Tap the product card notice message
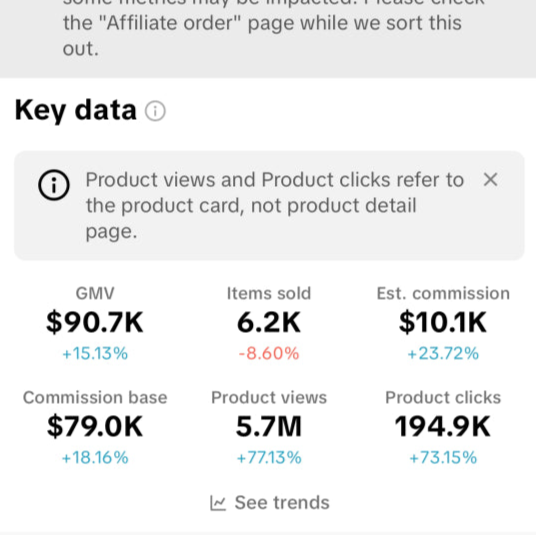536x536 pixels. [x=274, y=205]
